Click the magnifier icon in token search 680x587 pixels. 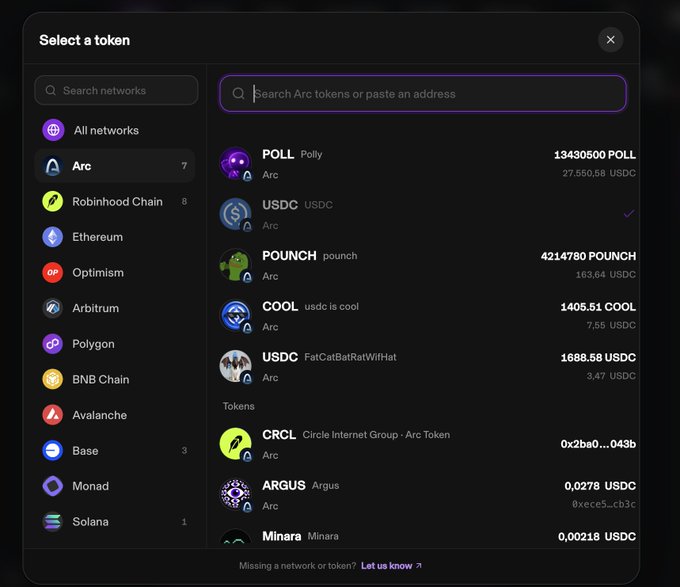[239, 94]
